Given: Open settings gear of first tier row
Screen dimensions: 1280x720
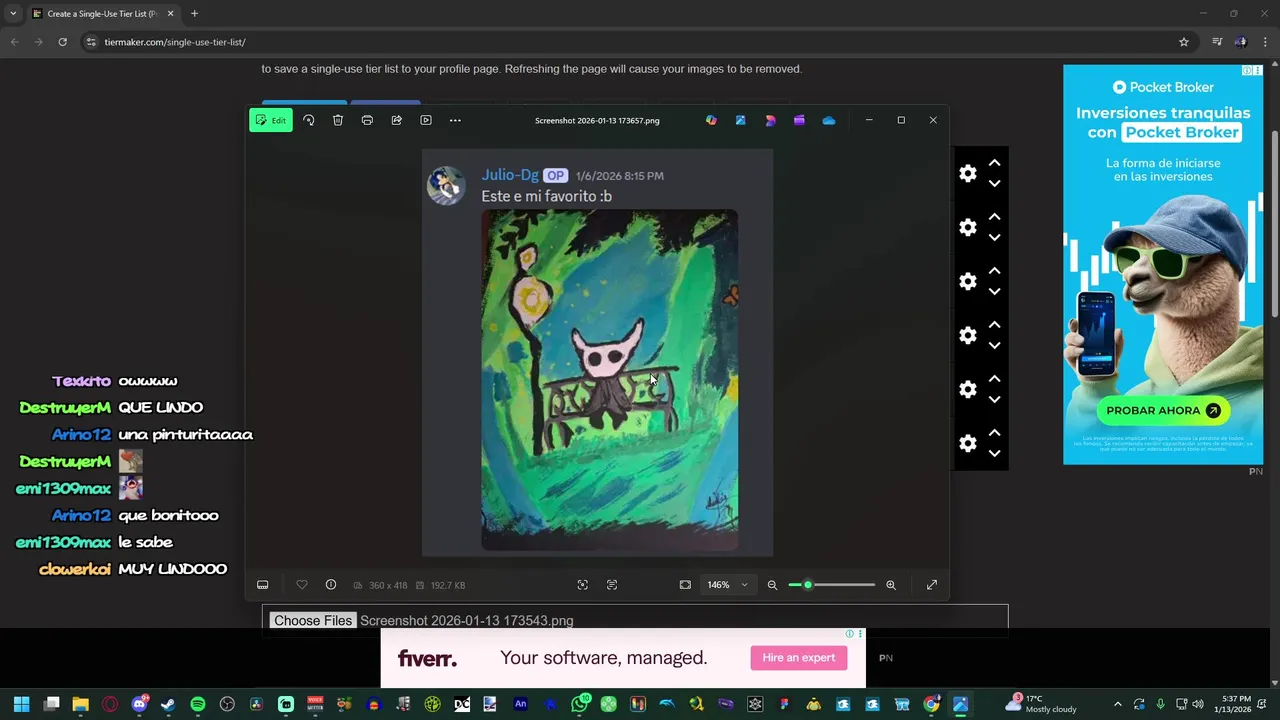Looking at the screenshot, I should 968,173.
